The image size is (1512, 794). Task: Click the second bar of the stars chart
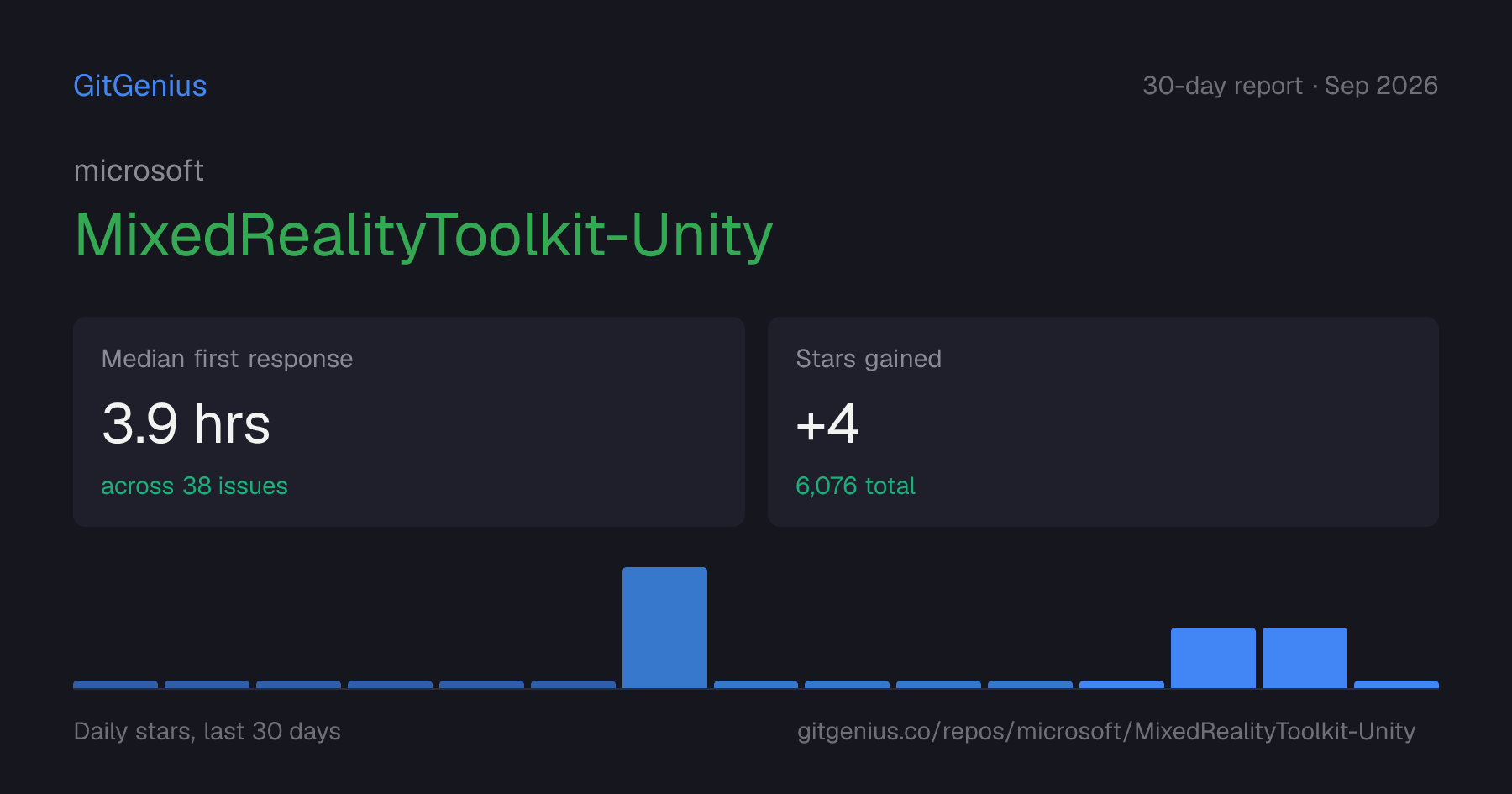pyautogui.click(x=207, y=684)
